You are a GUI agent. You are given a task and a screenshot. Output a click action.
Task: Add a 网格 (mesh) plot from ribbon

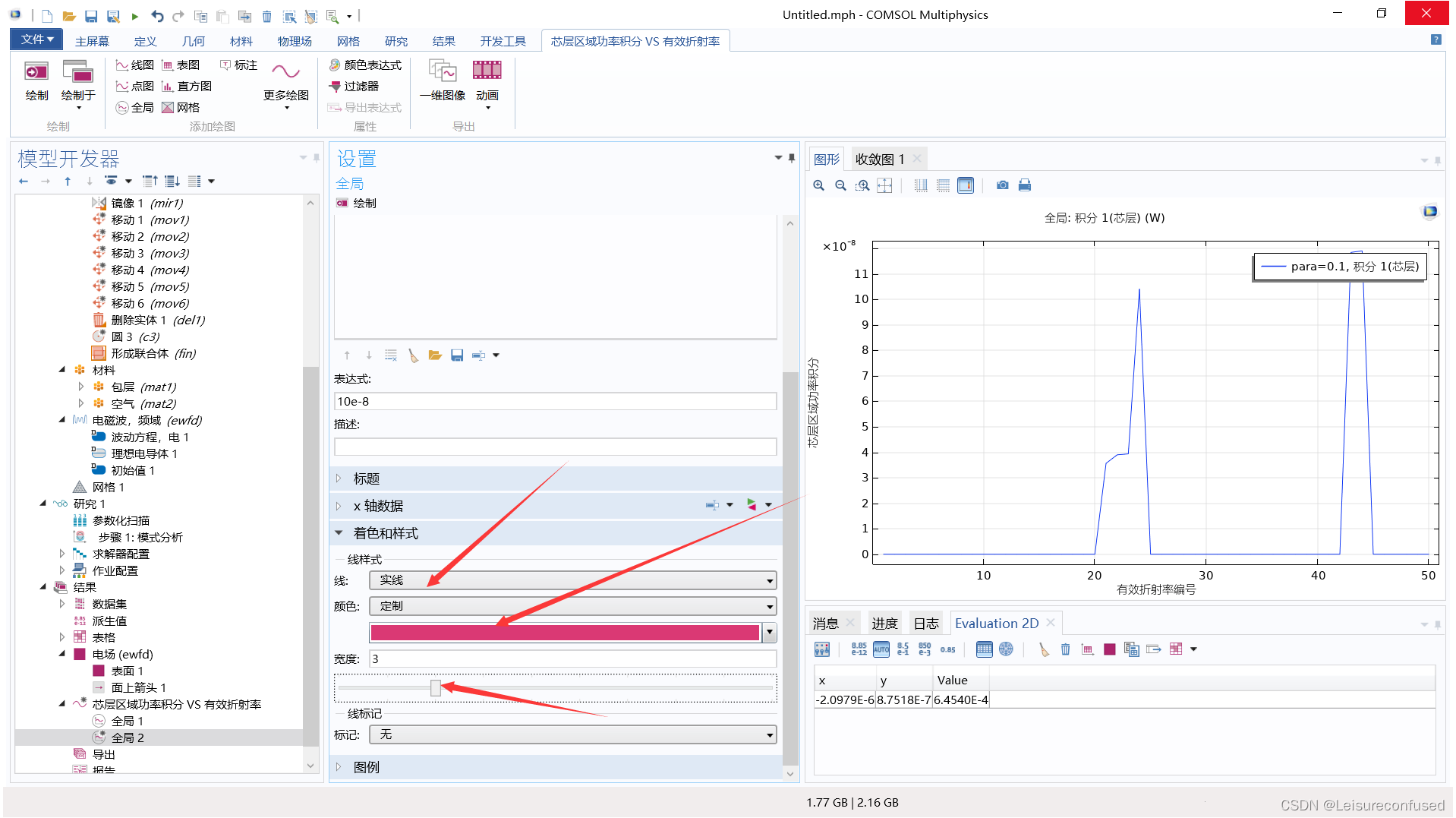tap(181, 108)
